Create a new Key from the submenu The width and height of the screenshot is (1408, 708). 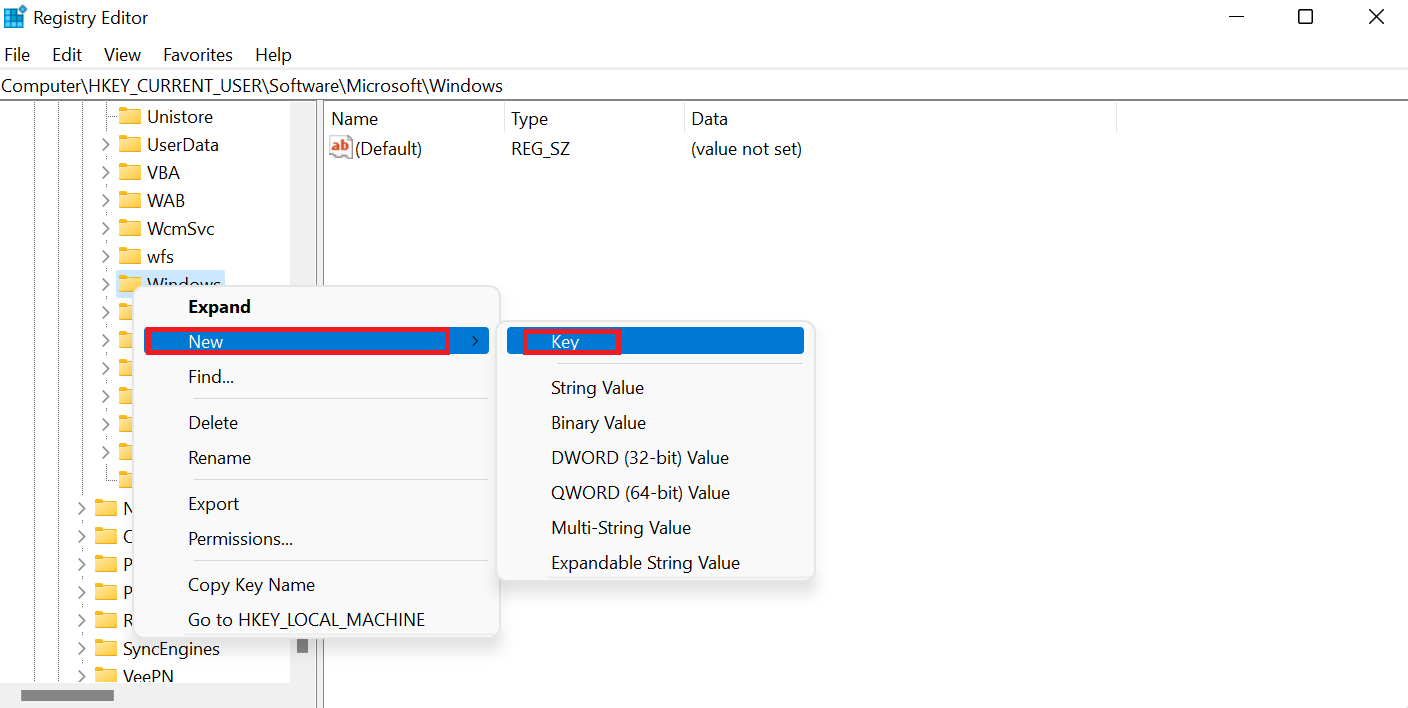(655, 341)
